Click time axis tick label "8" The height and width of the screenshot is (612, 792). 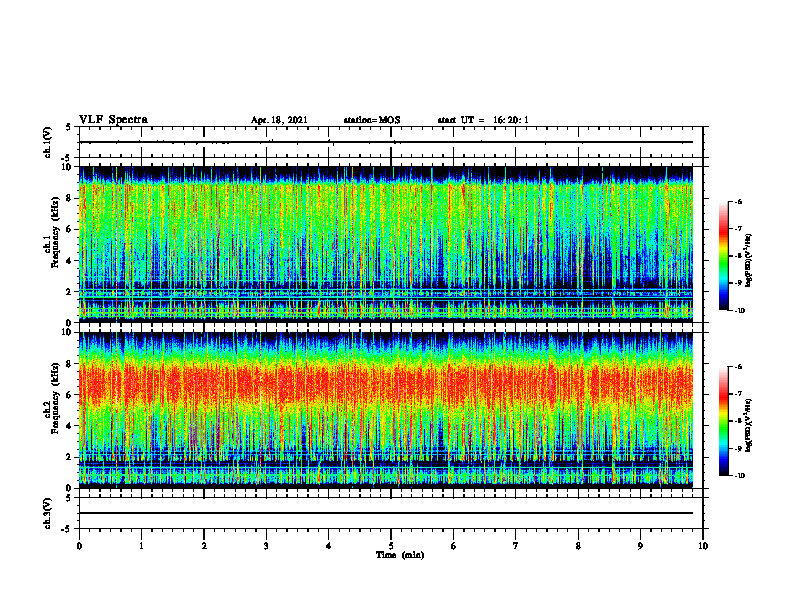[x=578, y=546]
